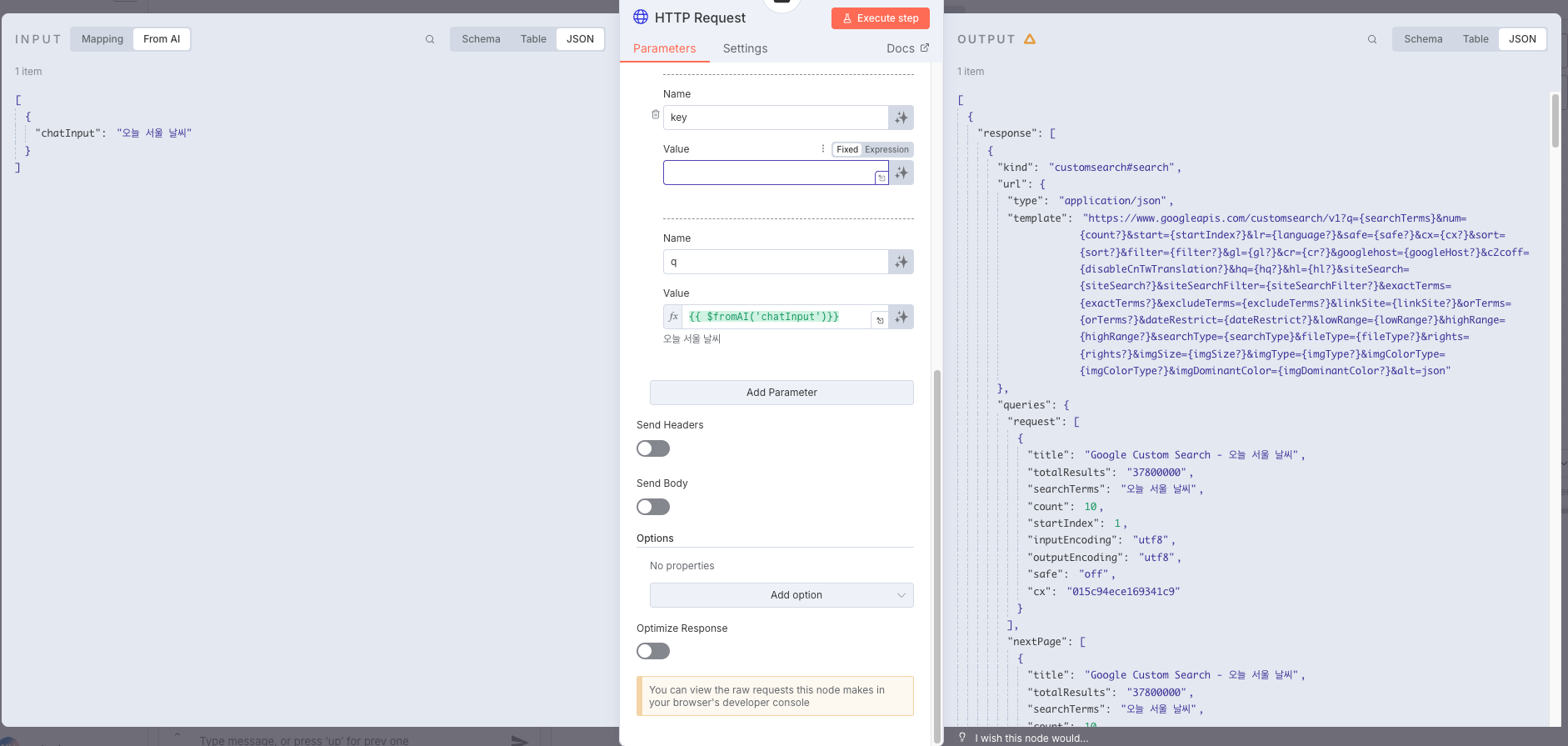Viewport: 1568px width, 746px height.
Task: Open the Docs external link icon
Action: [x=924, y=48]
